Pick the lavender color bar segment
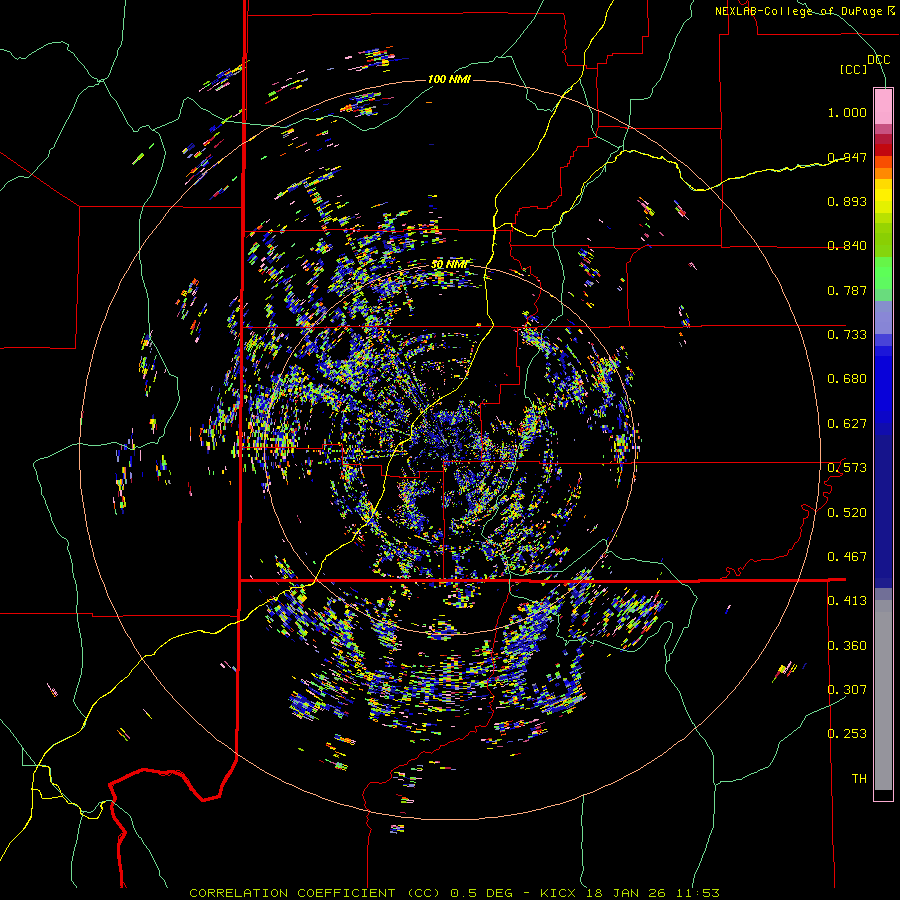This screenshot has height=900, width=900. 883,317
